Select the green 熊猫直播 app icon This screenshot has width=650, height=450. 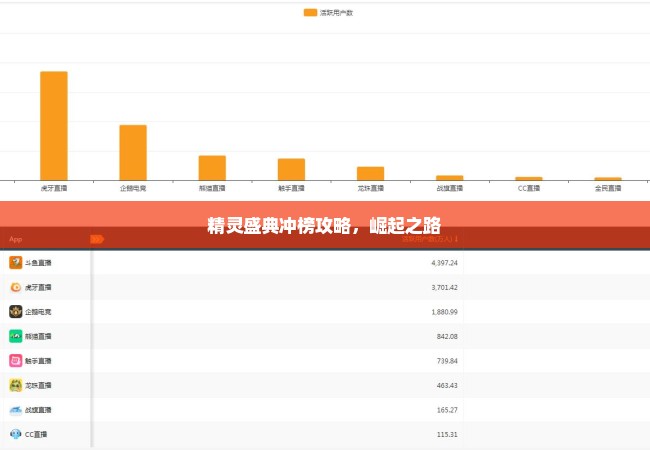15,336
